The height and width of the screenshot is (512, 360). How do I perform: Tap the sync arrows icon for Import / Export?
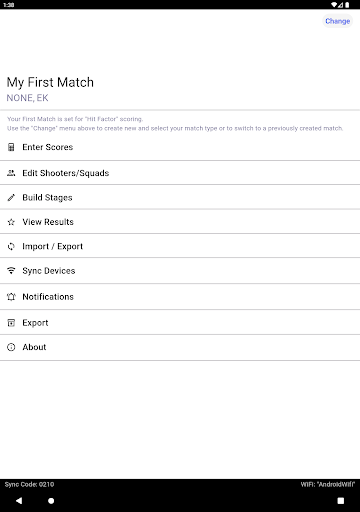(11, 246)
